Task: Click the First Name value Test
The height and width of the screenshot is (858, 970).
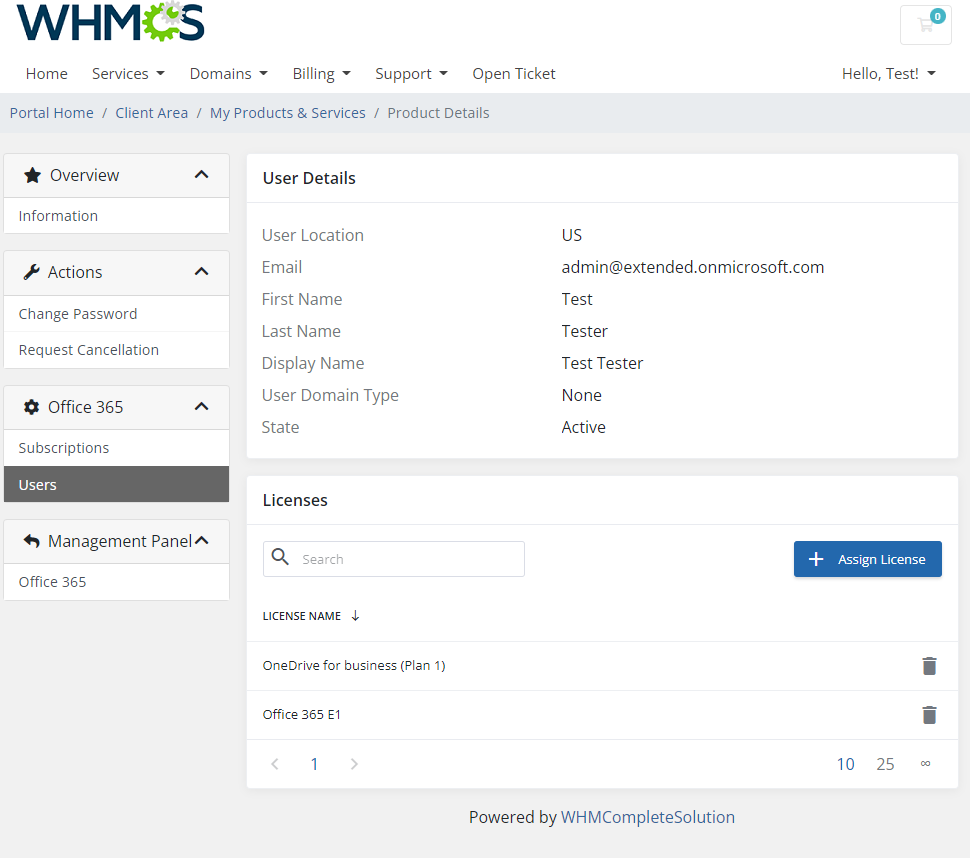Action: pyautogui.click(x=577, y=299)
